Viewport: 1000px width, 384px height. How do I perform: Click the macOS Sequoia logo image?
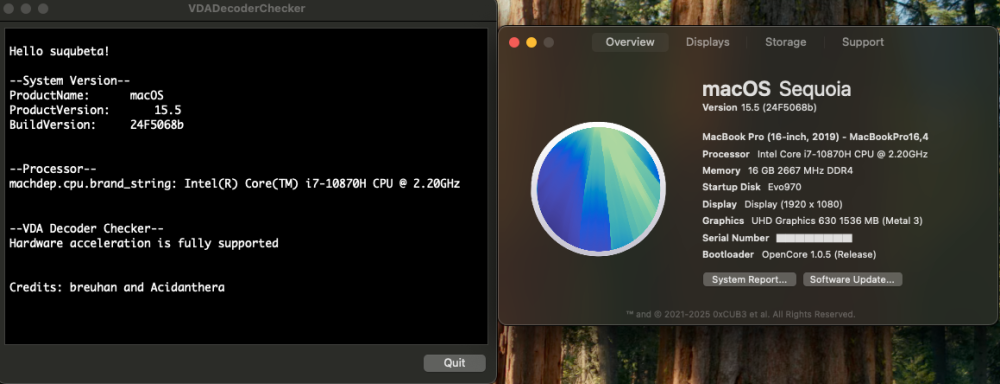click(x=598, y=189)
